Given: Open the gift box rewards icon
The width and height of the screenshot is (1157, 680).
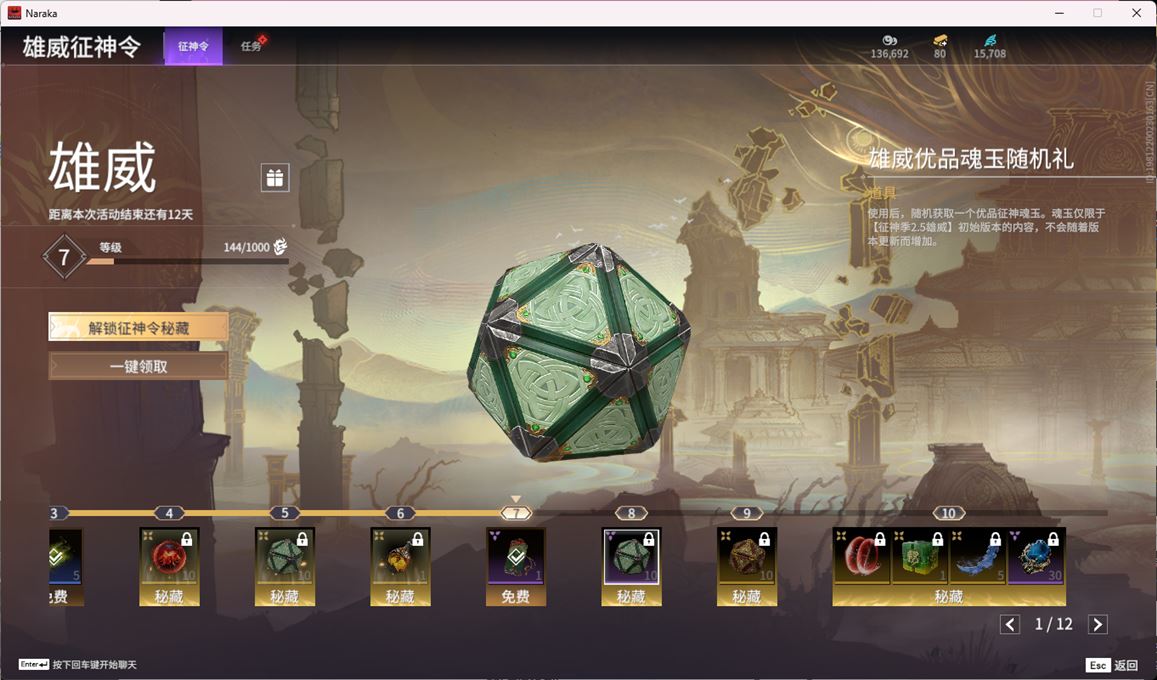Looking at the screenshot, I should coord(274,178).
